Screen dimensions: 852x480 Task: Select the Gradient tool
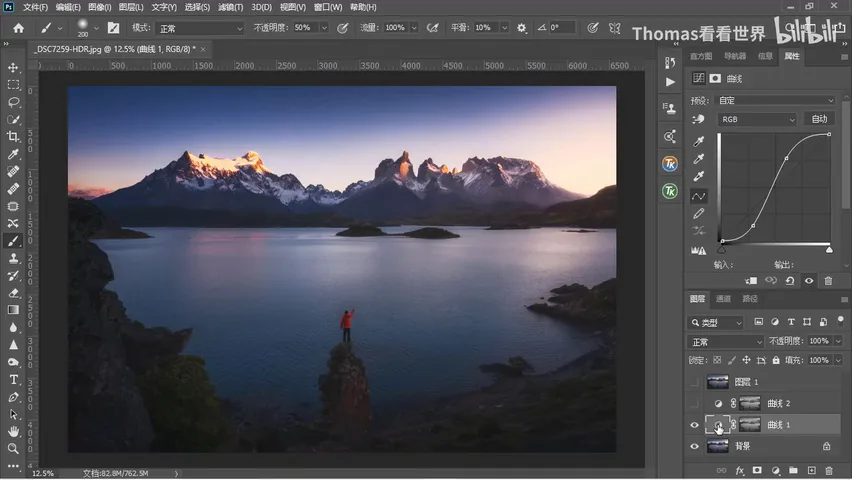pyautogui.click(x=14, y=310)
